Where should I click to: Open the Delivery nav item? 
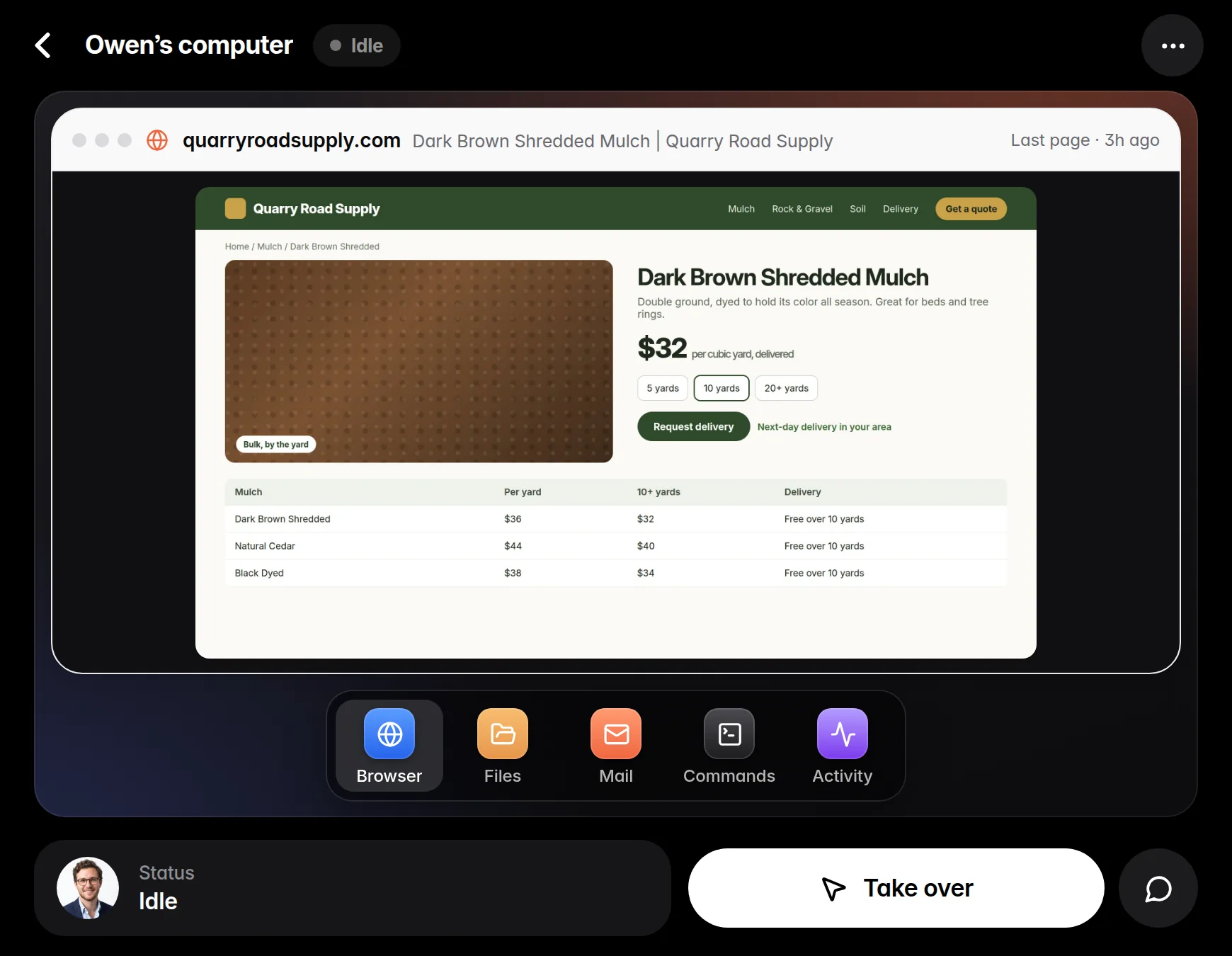(x=901, y=209)
